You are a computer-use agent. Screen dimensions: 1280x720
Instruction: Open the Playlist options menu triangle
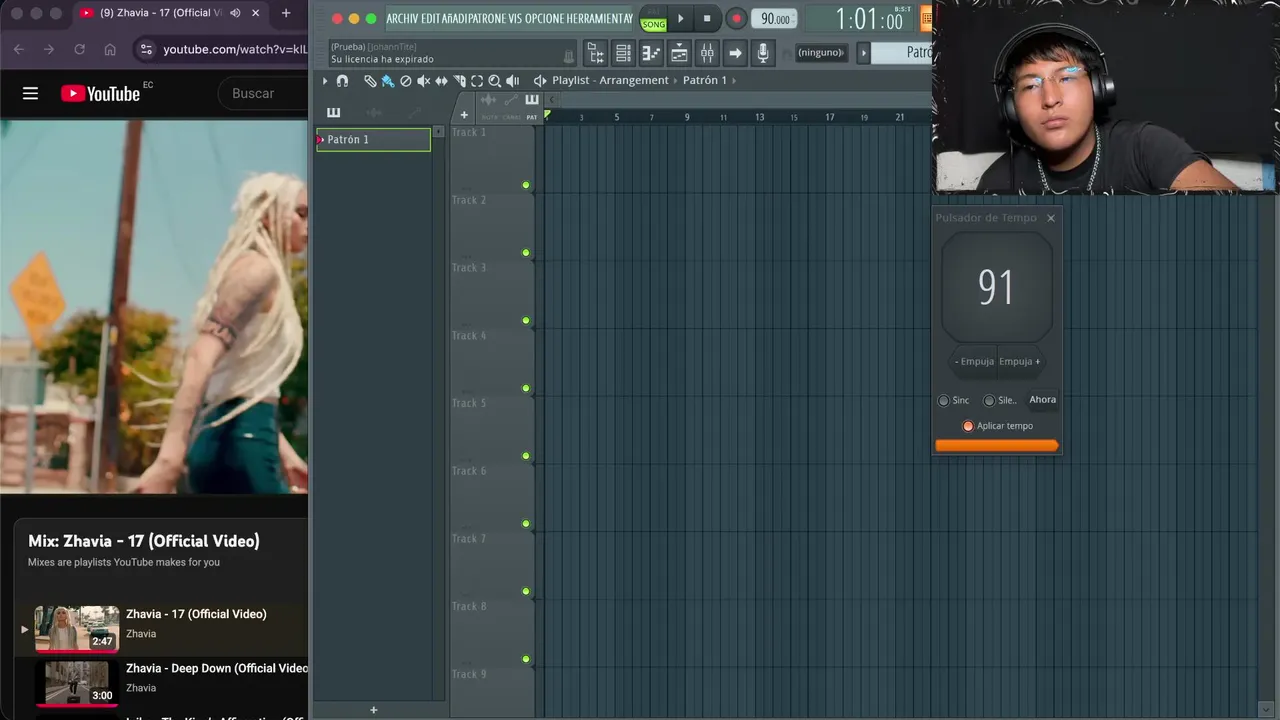tap(324, 81)
